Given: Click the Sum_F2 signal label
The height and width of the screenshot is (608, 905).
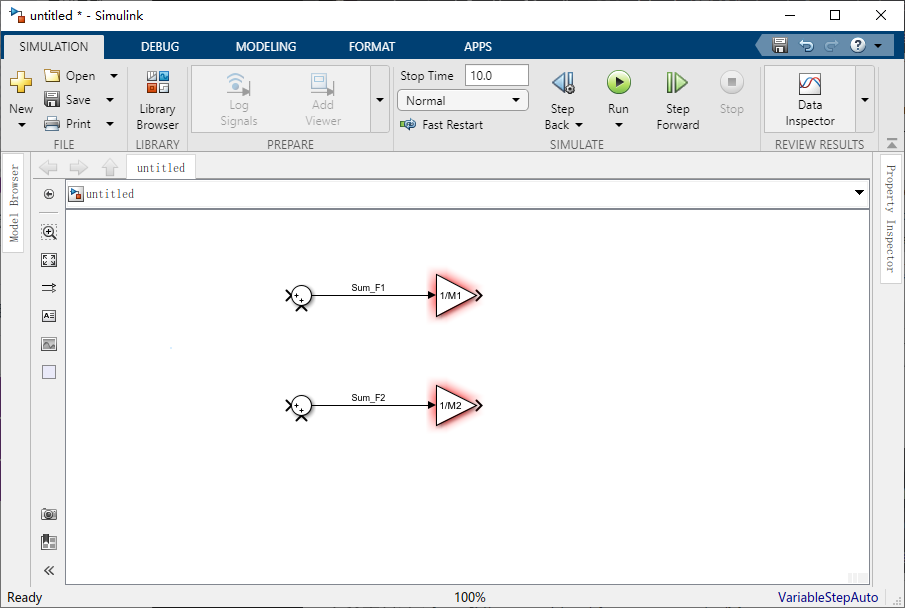Looking at the screenshot, I should click(x=368, y=398).
